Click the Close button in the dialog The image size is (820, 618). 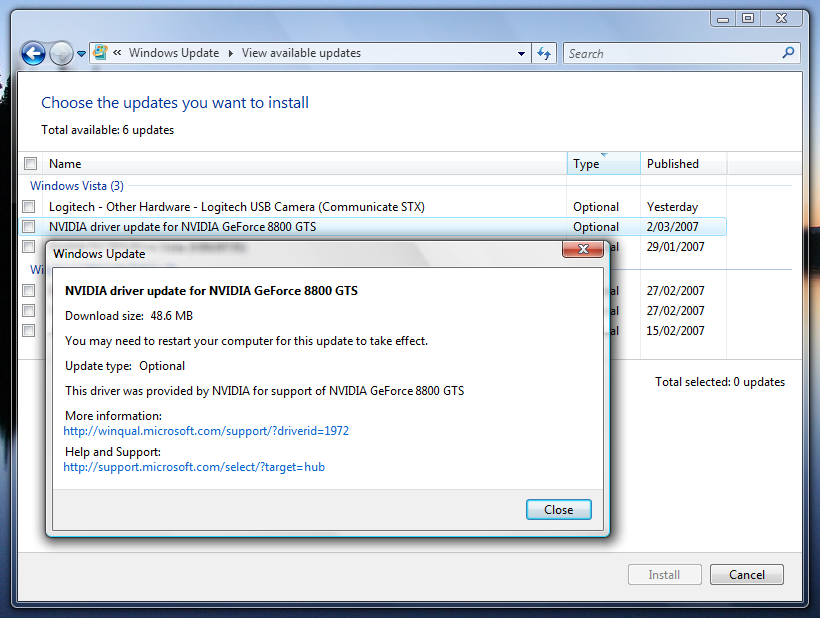[x=559, y=510]
